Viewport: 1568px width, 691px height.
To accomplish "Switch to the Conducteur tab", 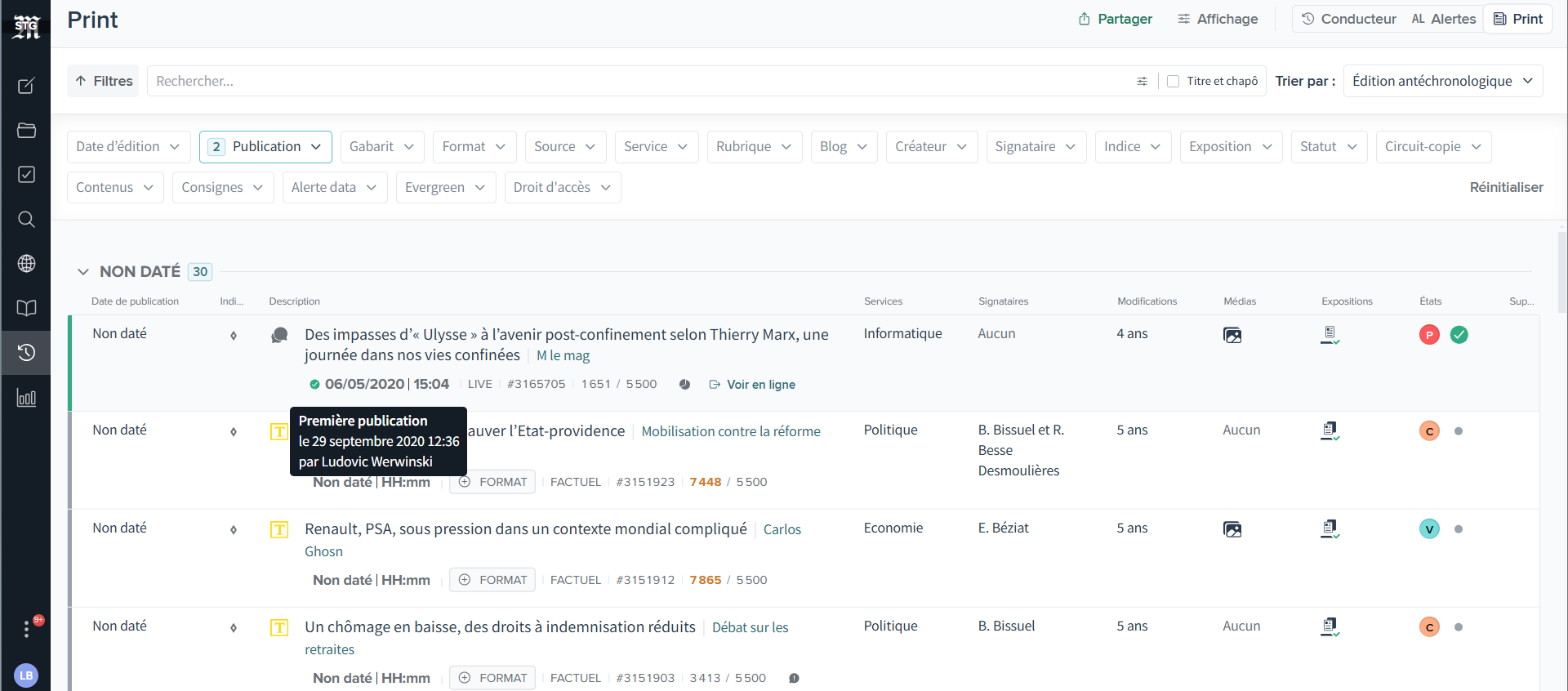I will [x=1348, y=19].
